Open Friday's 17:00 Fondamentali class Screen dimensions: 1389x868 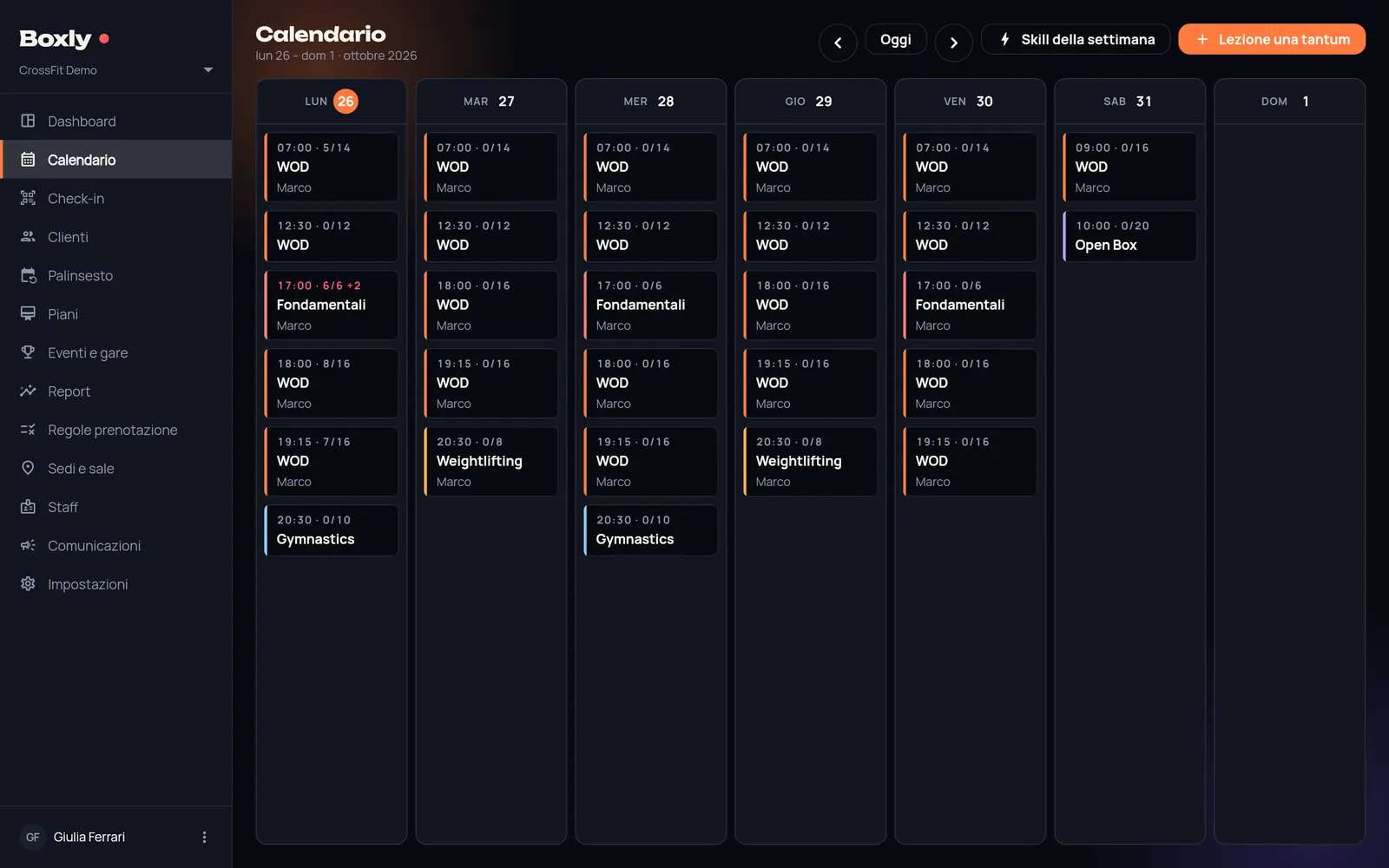point(971,305)
